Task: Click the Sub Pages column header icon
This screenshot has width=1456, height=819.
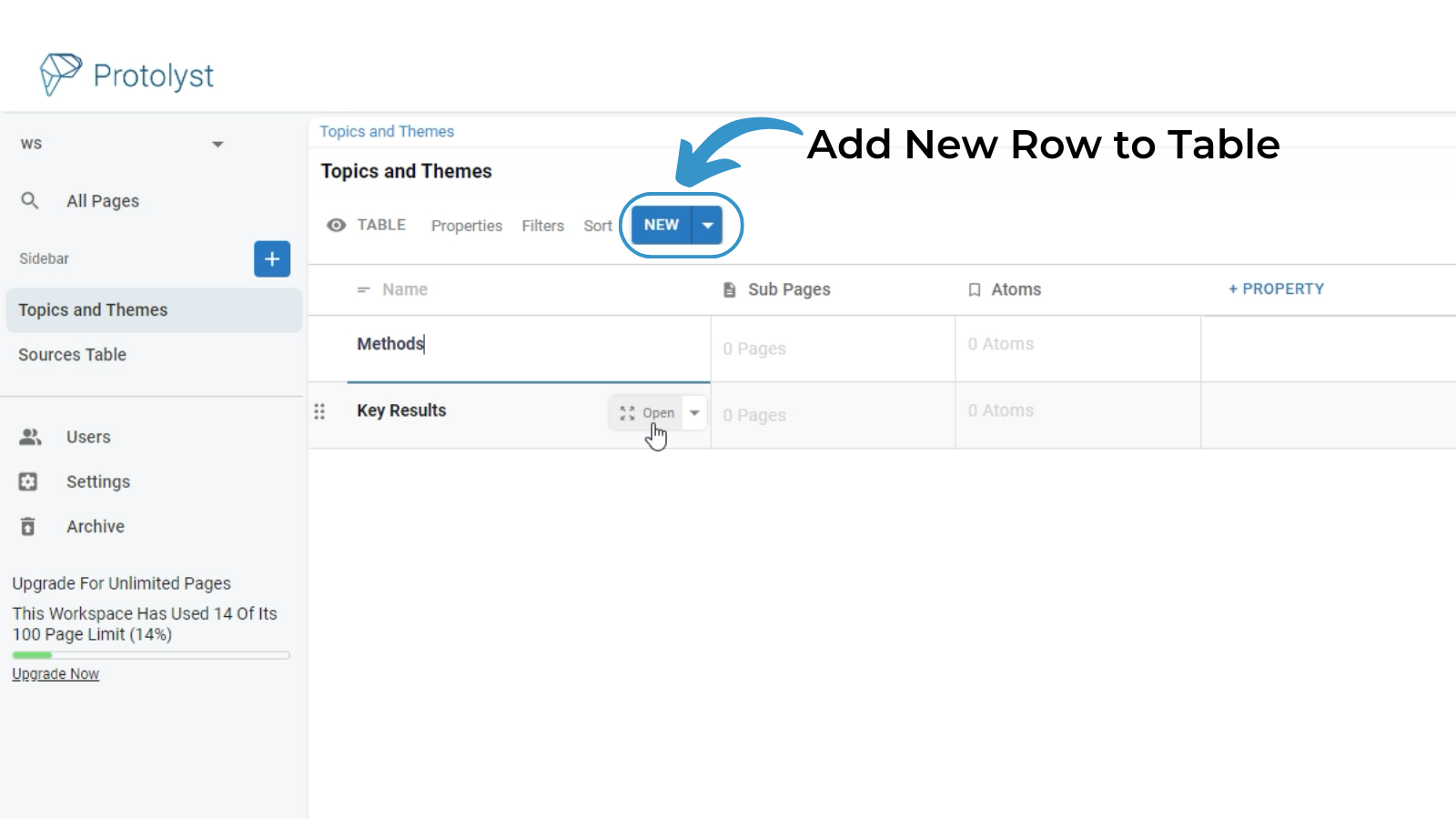Action: pos(729,289)
